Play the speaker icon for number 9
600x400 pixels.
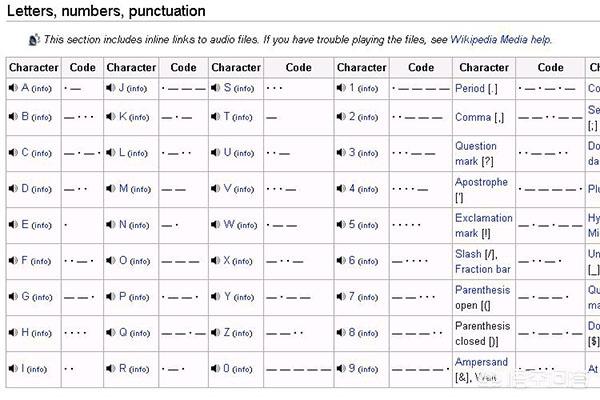tap(341, 368)
